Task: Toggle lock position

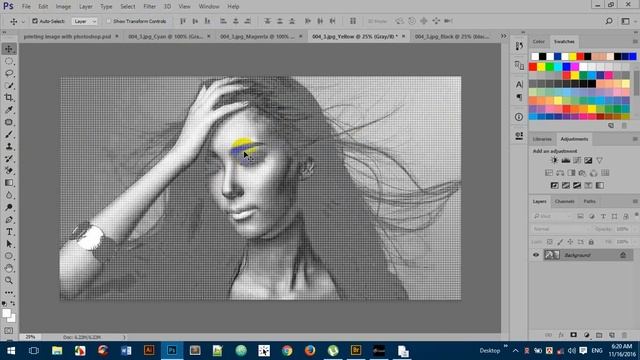Action: coord(570,242)
